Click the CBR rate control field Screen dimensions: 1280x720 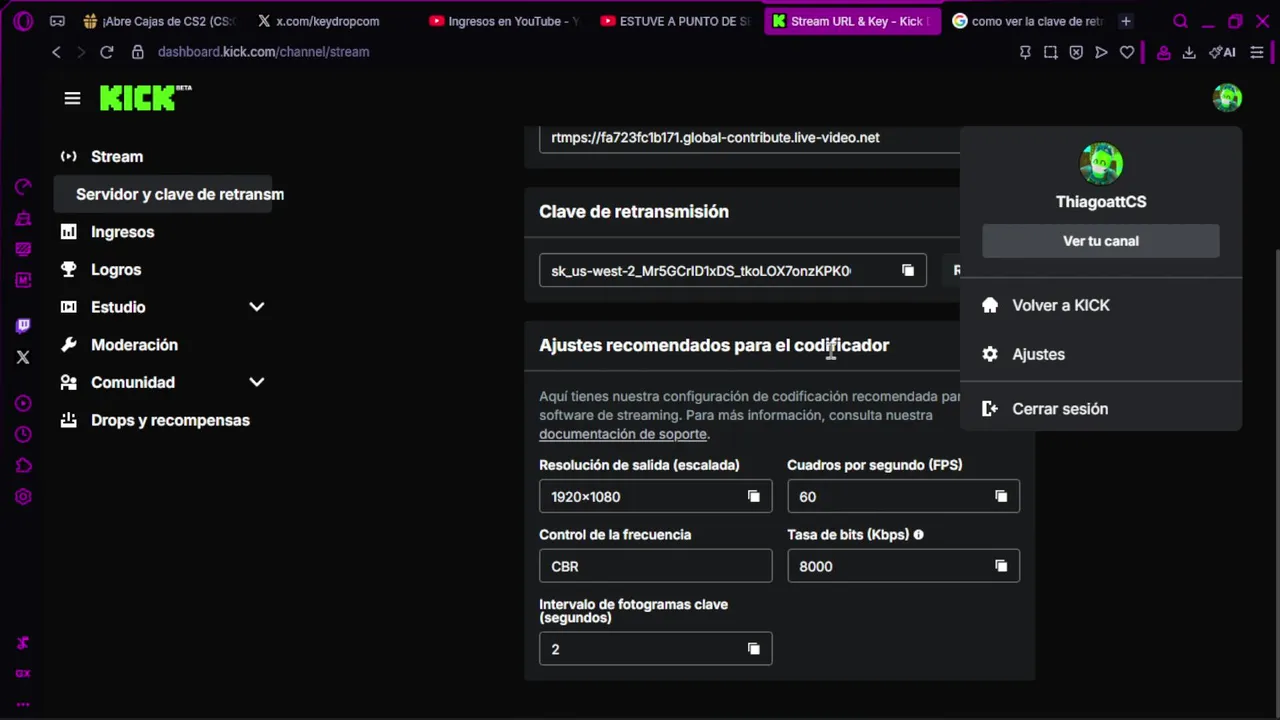pyautogui.click(x=656, y=566)
